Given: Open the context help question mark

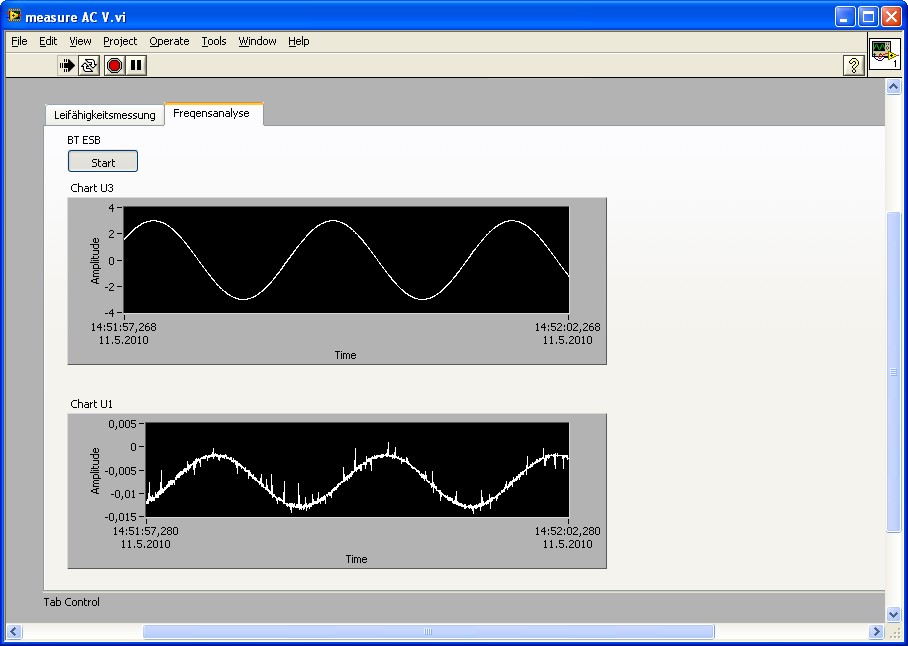Looking at the screenshot, I should click(x=854, y=66).
